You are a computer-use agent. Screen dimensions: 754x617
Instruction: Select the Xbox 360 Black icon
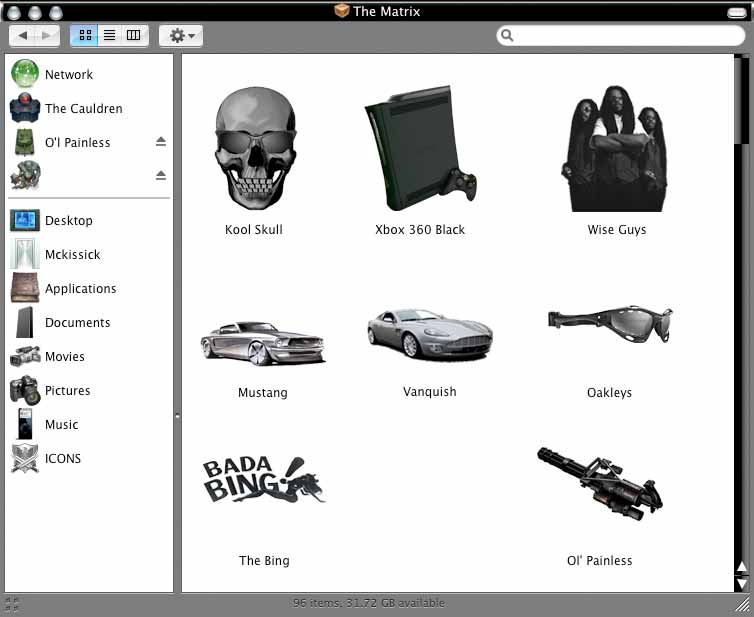(420, 148)
